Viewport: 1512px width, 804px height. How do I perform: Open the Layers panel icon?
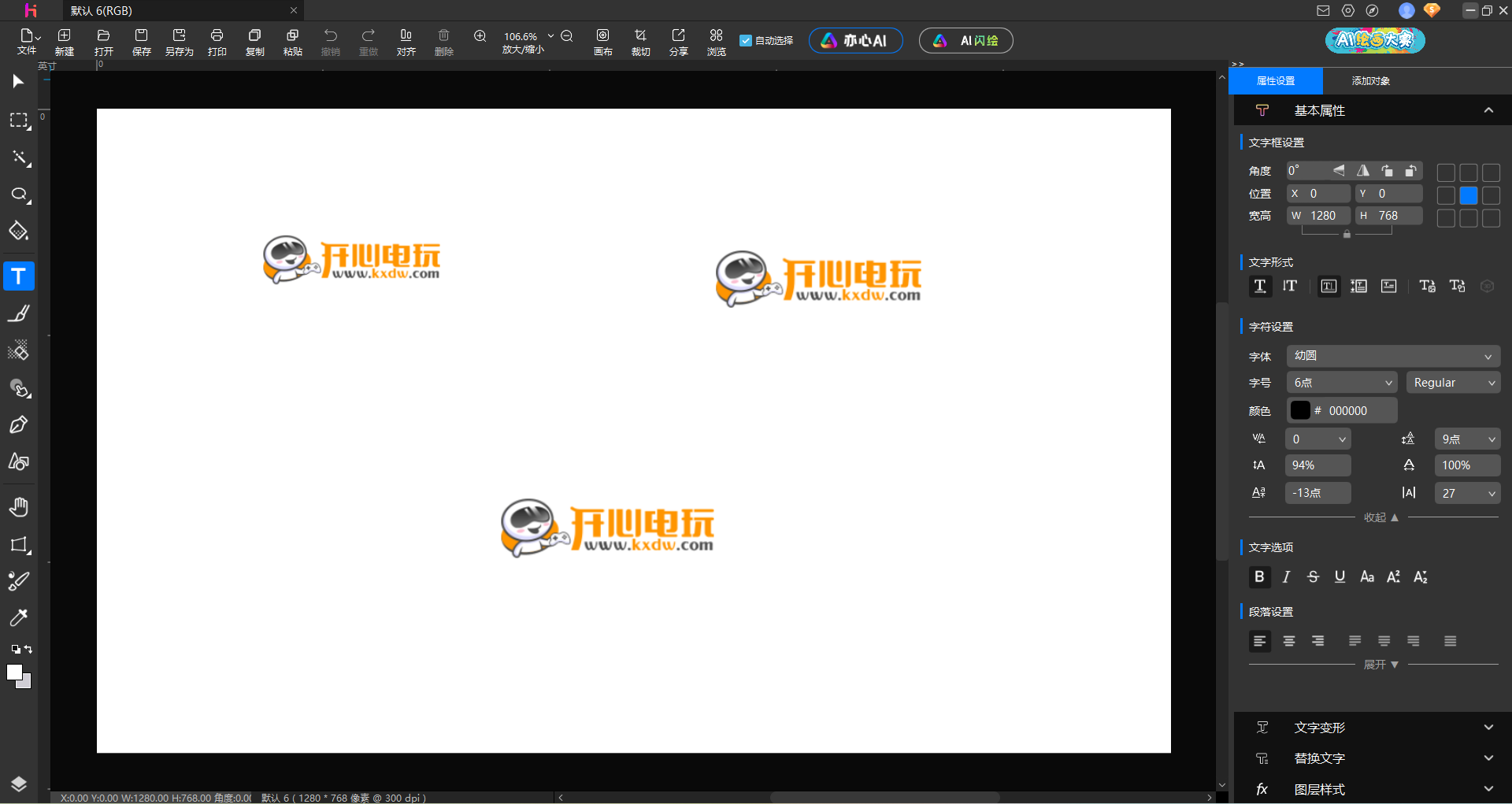(19, 784)
